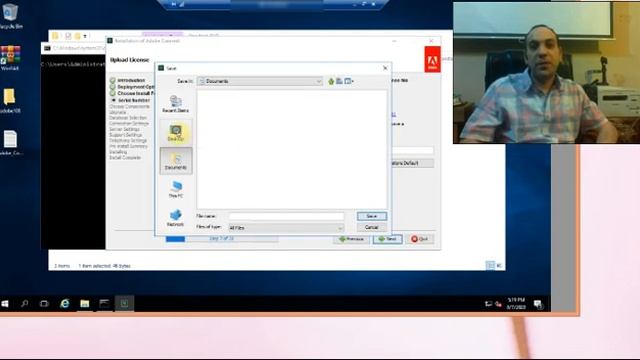Select 'Install Complete' step in installer sidebar
The height and width of the screenshot is (360, 640).
[x=125, y=158]
